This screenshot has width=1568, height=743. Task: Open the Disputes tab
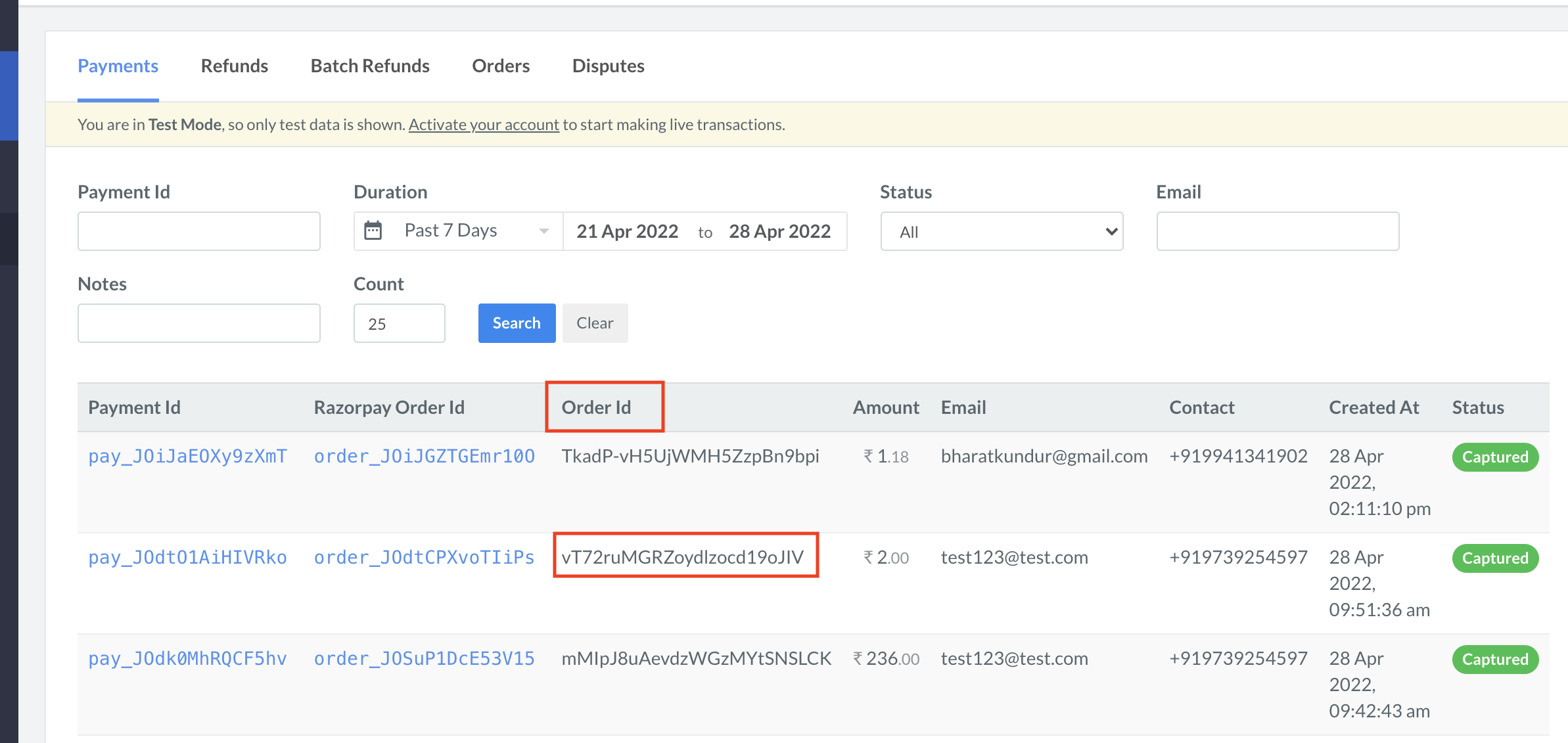tap(608, 66)
